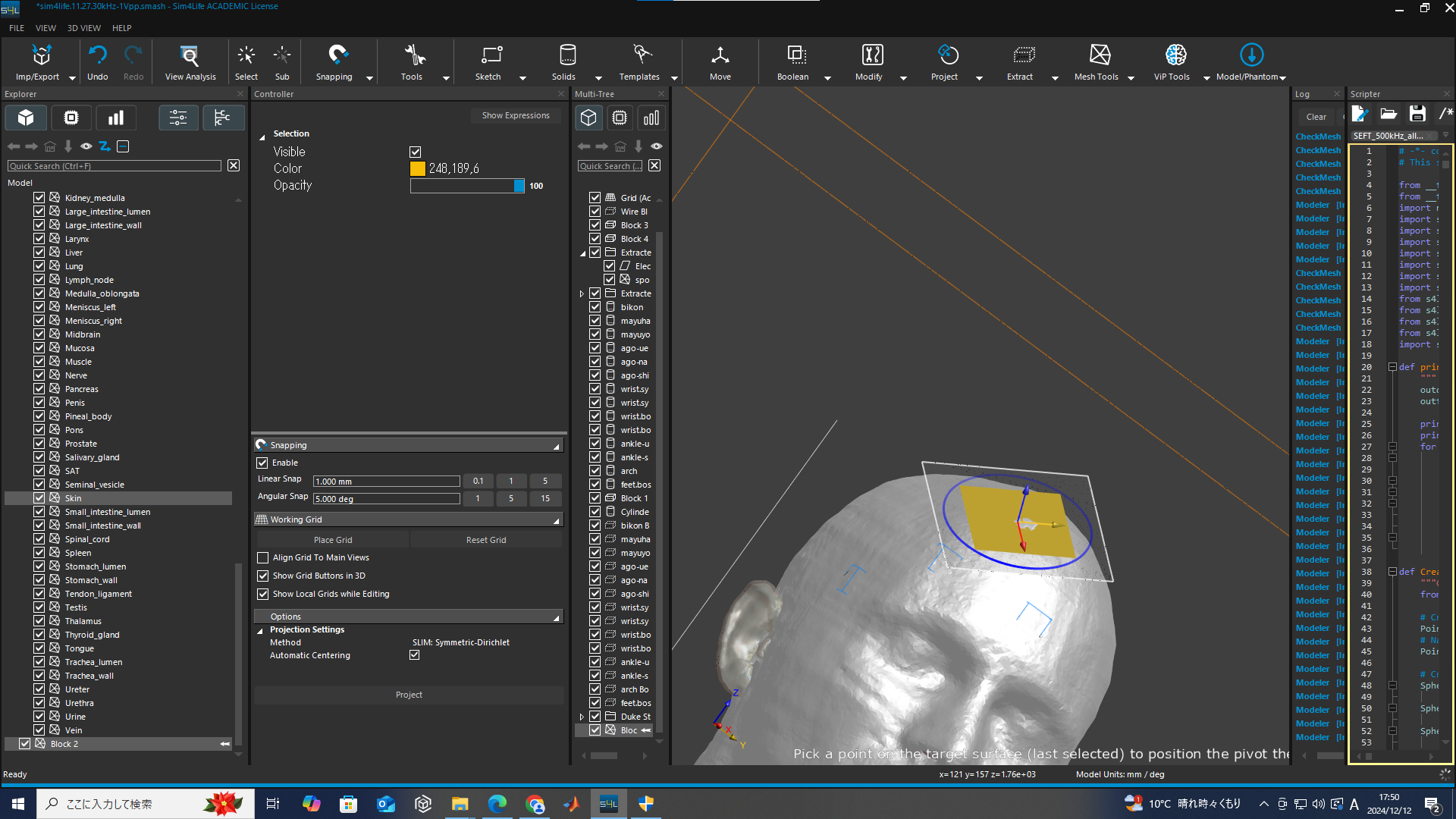Save the script with floppy icon
1456x819 pixels.
[1417, 114]
